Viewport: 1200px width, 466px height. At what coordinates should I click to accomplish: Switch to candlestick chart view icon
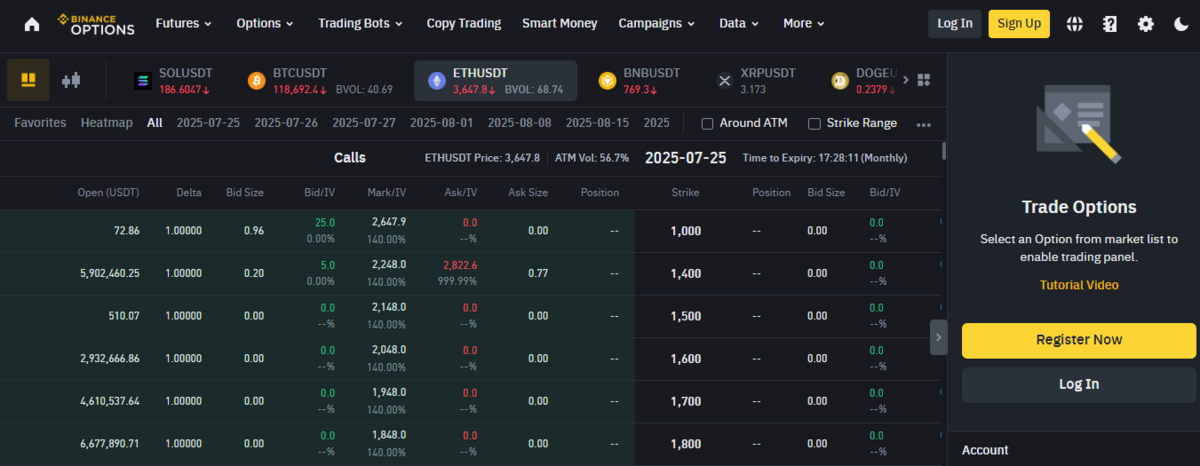(70, 80)
